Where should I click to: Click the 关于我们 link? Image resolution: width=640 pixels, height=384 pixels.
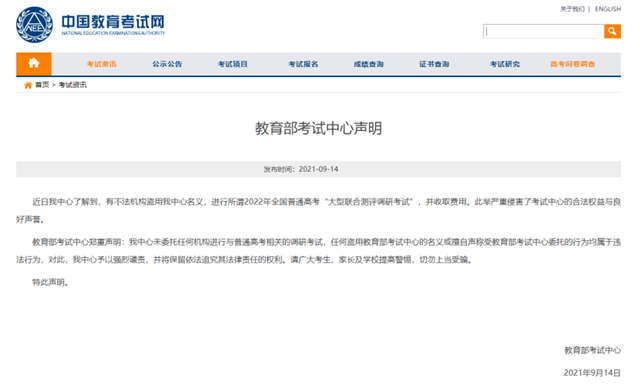coord(572,9)
